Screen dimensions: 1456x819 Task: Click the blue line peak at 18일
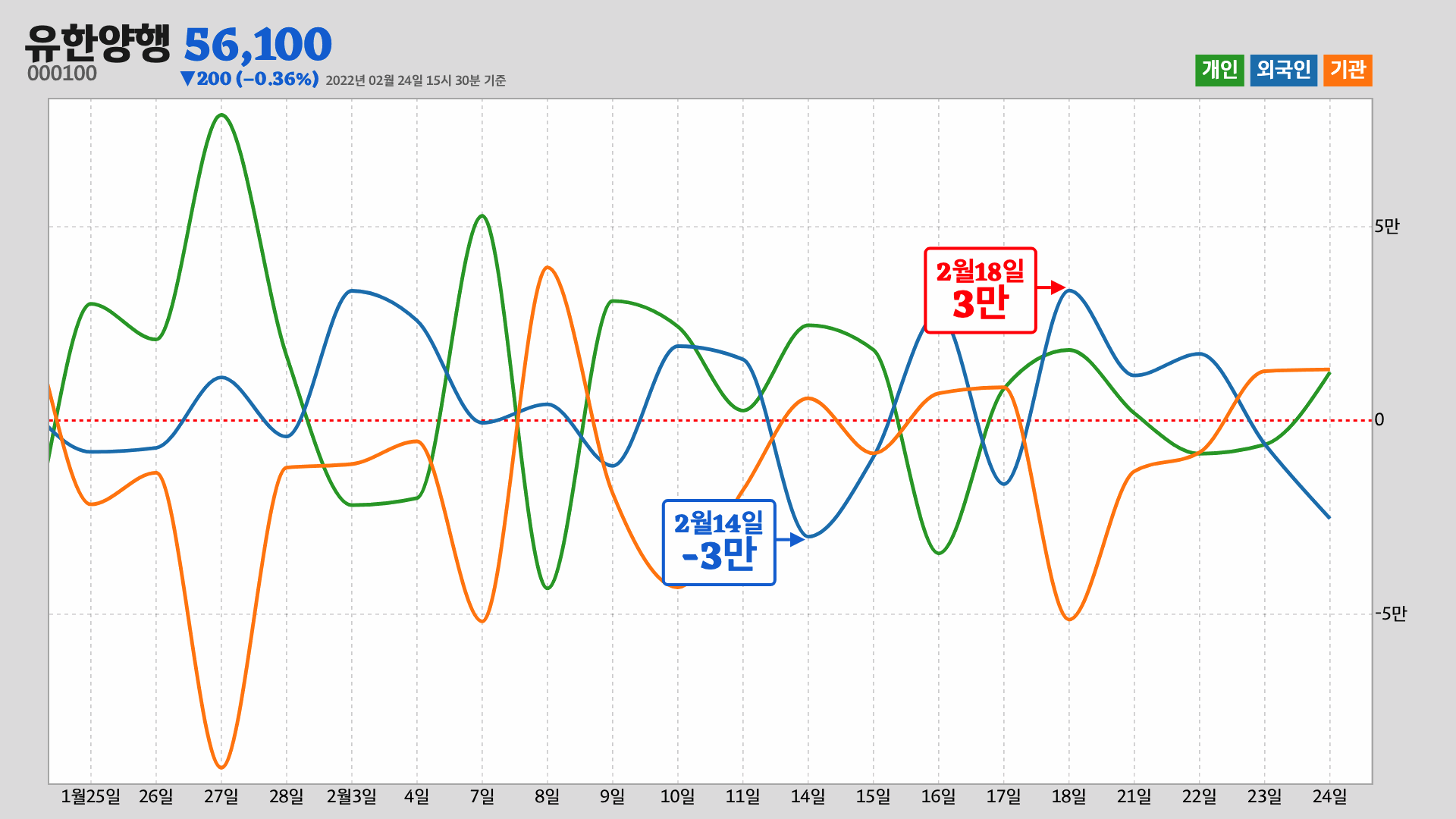point(1071,291)
